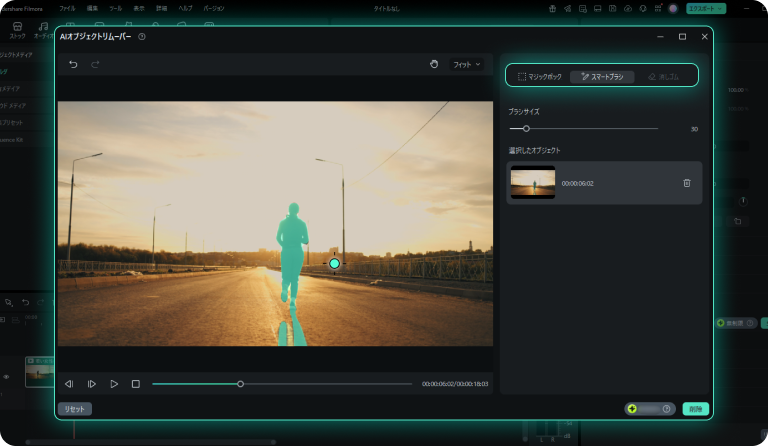
Task: Click the undo arrow in the remover toolbar
Action: (x=73, y=64)
